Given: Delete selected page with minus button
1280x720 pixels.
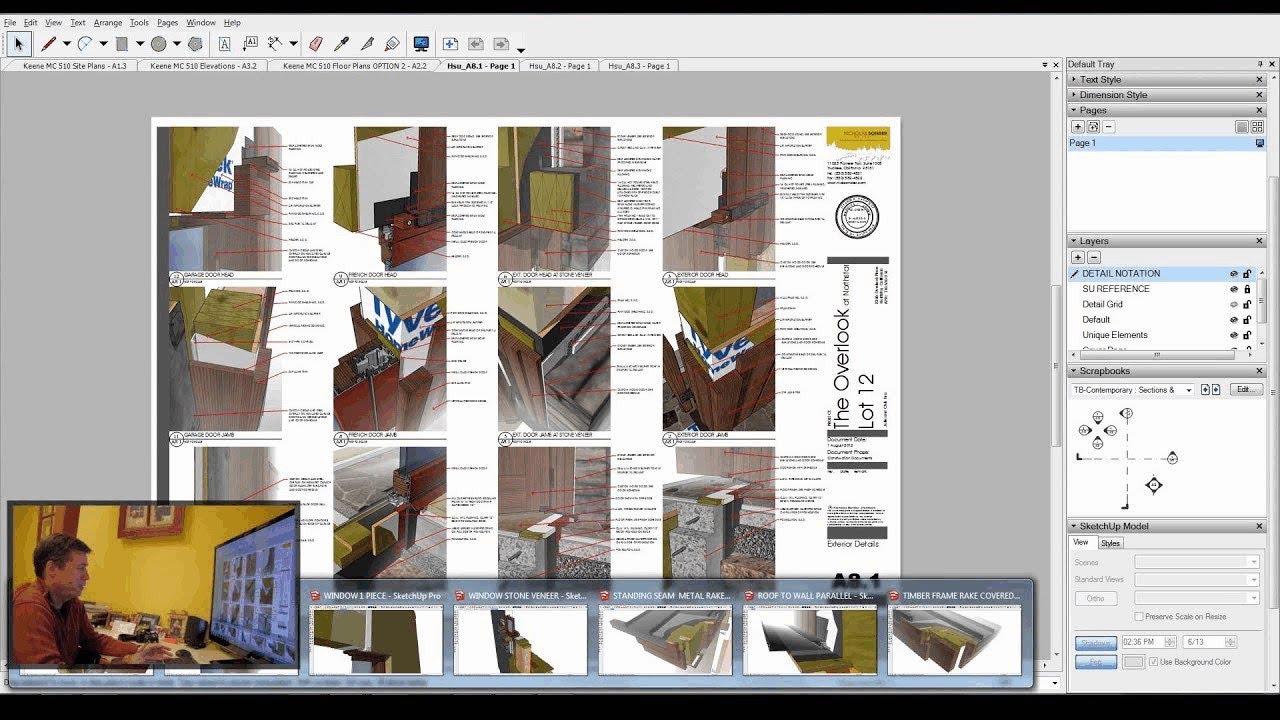Looking at the screenshot, I should [1109, 127].
